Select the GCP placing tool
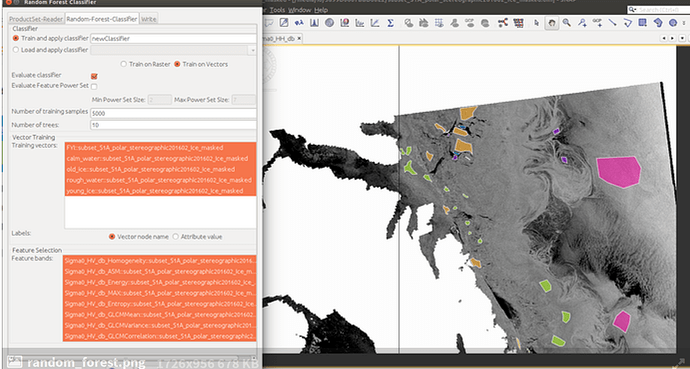The width and height of the screenshot is (690, 369). (598, 23)
